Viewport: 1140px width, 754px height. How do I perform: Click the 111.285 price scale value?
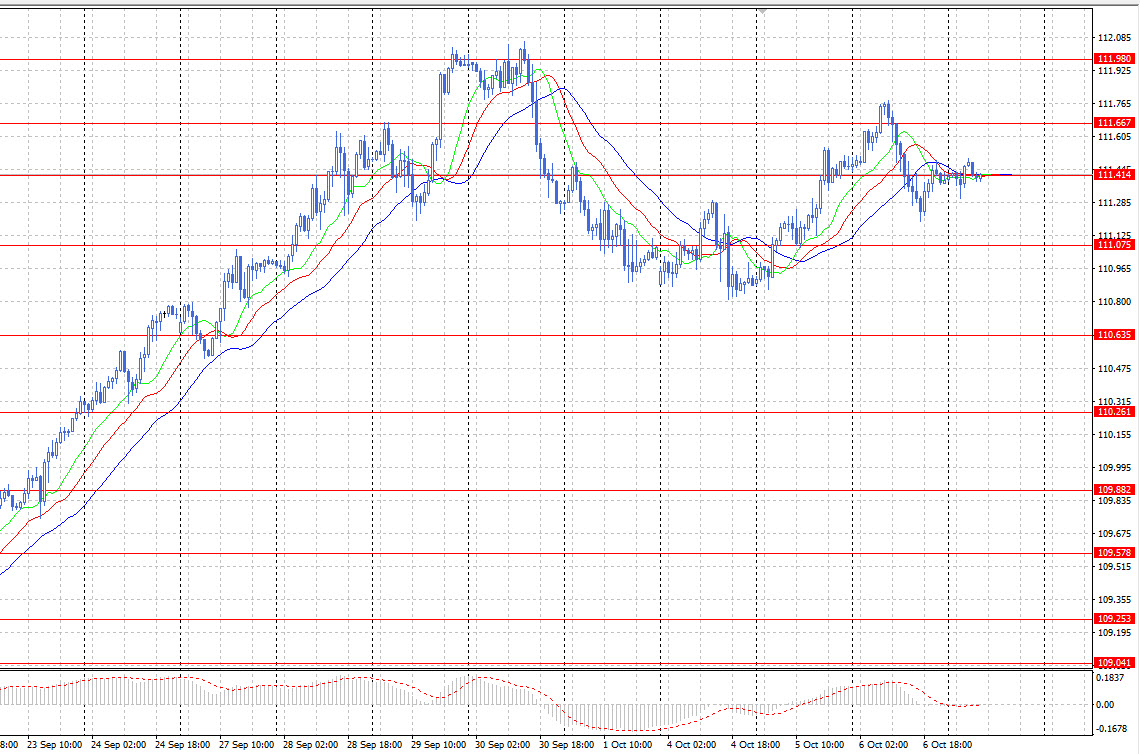pos(1115,203)
